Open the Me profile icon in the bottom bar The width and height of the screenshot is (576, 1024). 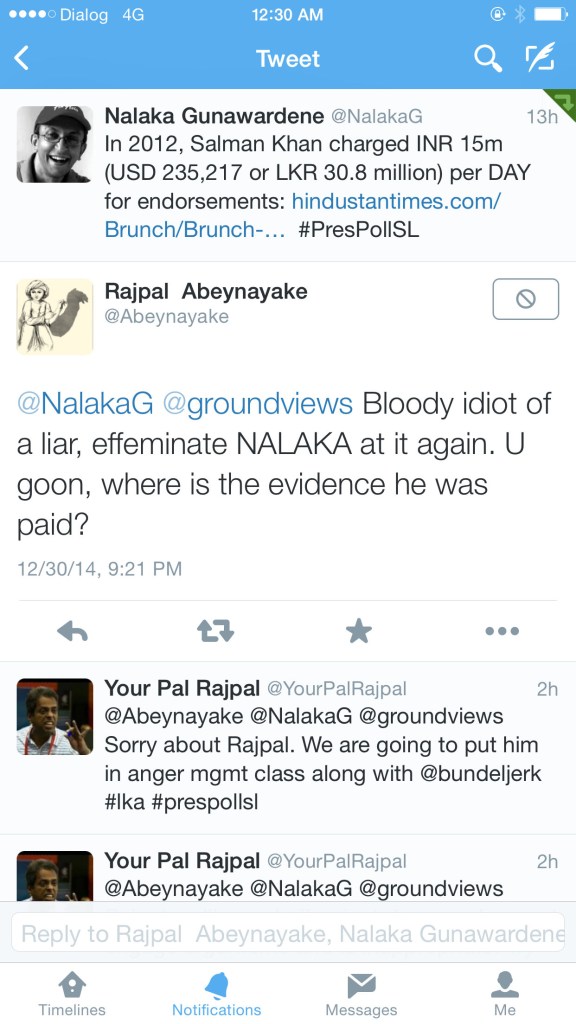tap(505, 985)
